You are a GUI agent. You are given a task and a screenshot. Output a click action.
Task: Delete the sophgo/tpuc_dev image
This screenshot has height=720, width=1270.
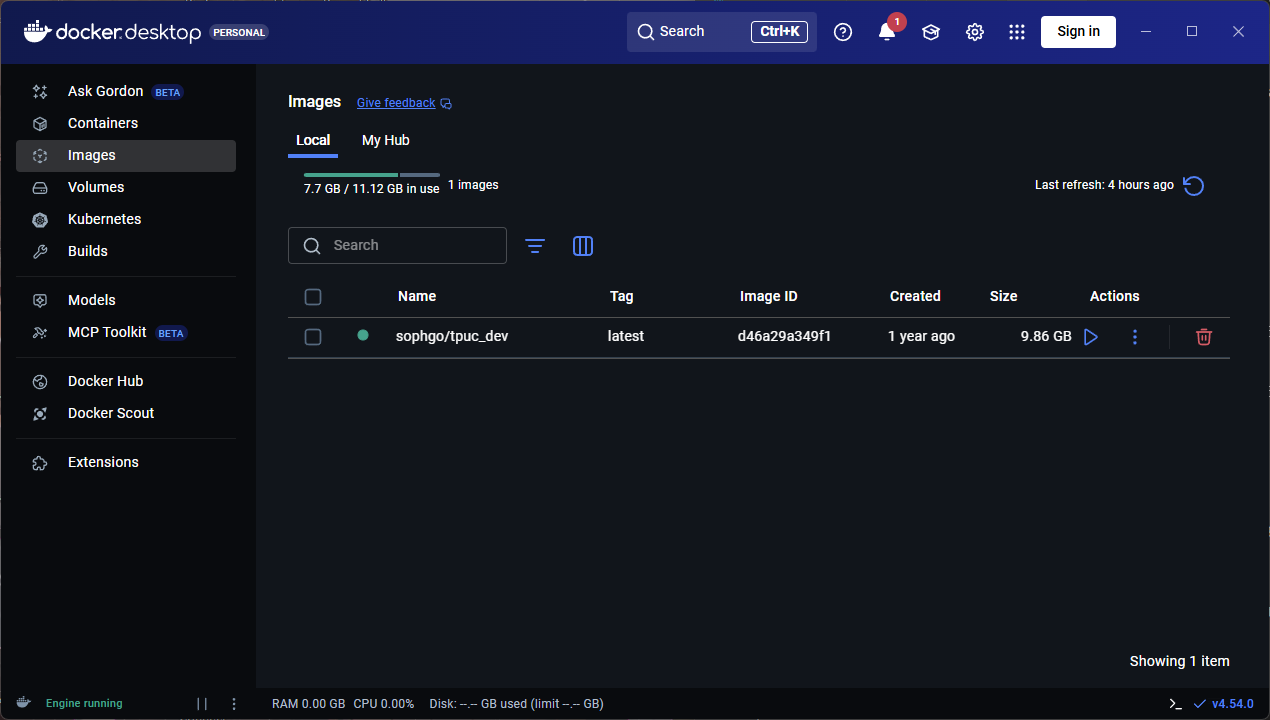click(x=1204, y=337)
